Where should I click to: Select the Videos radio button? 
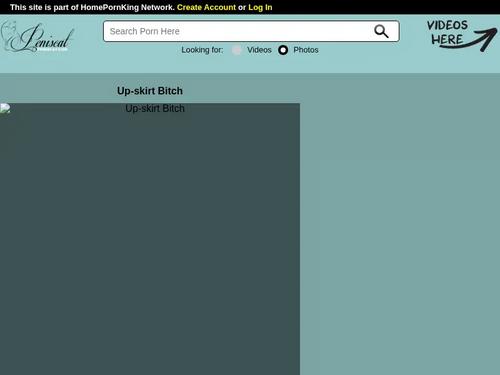pyautogui.click(x=237, y=50)
